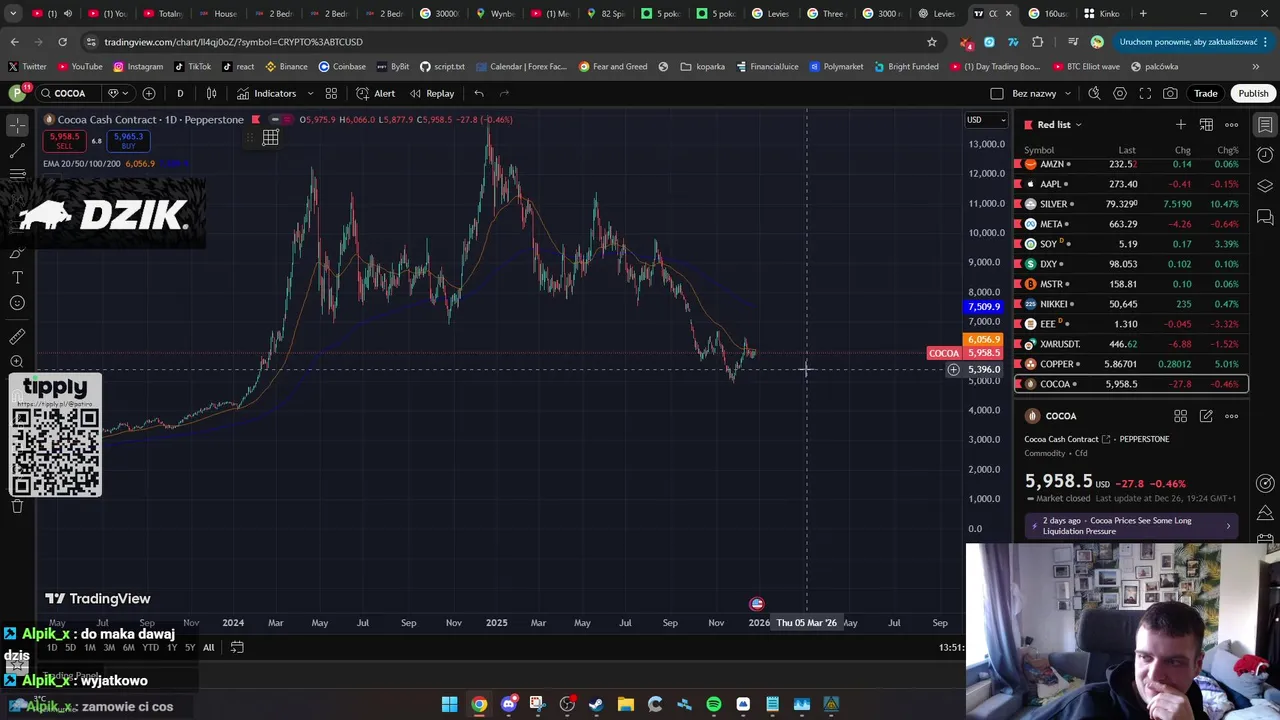The image size is (1280, 720).
Task: Open chart settings gear icon
Action: point(1120,93)
